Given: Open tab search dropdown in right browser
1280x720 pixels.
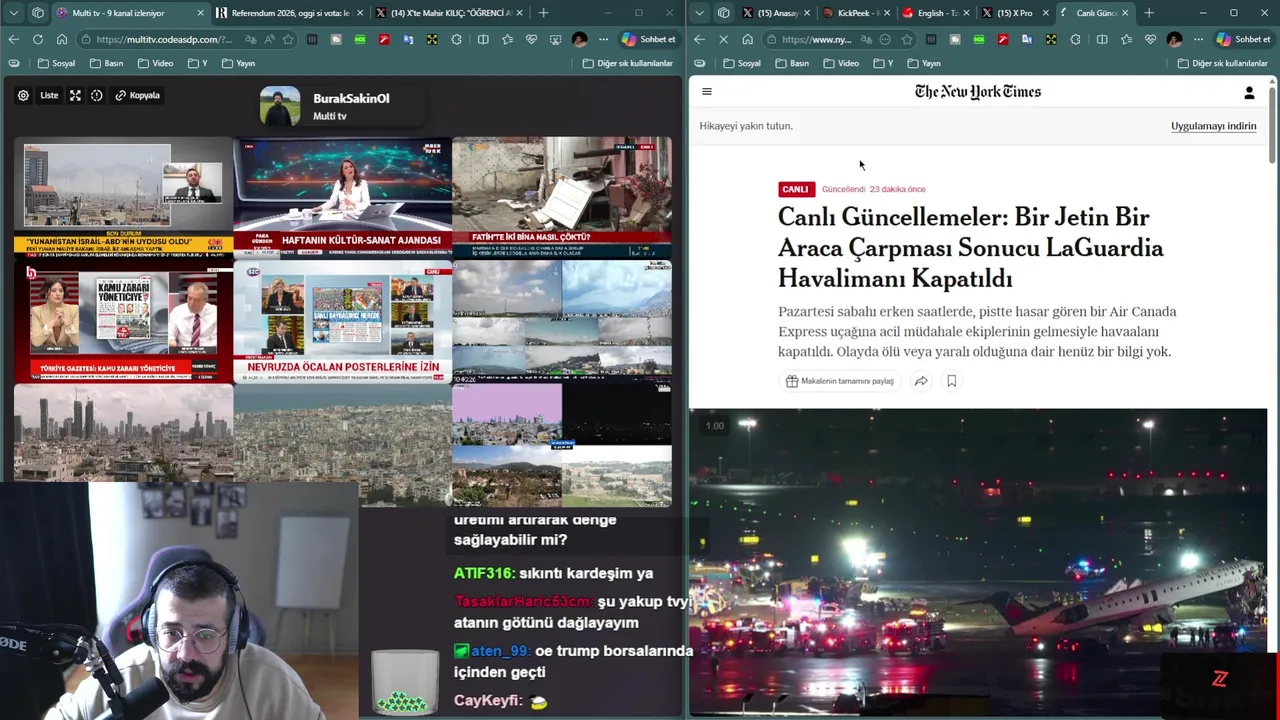Looking at the screenshot, I should tap(699, 13).
